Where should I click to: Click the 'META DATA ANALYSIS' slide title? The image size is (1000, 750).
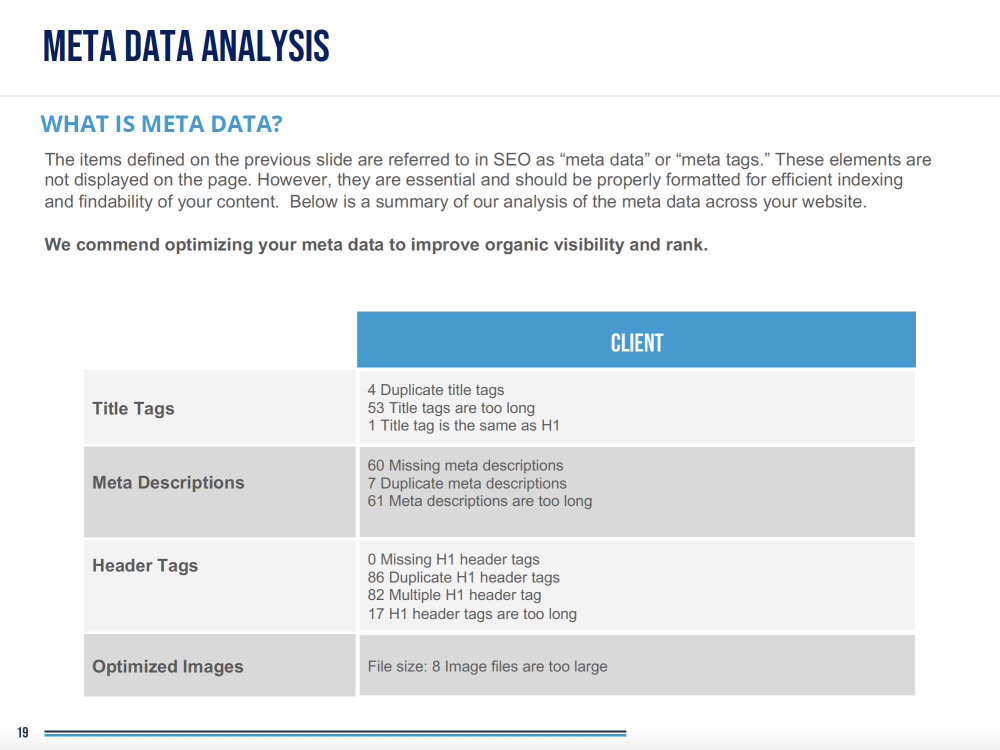pyautogui.click(x=186, y=46)
